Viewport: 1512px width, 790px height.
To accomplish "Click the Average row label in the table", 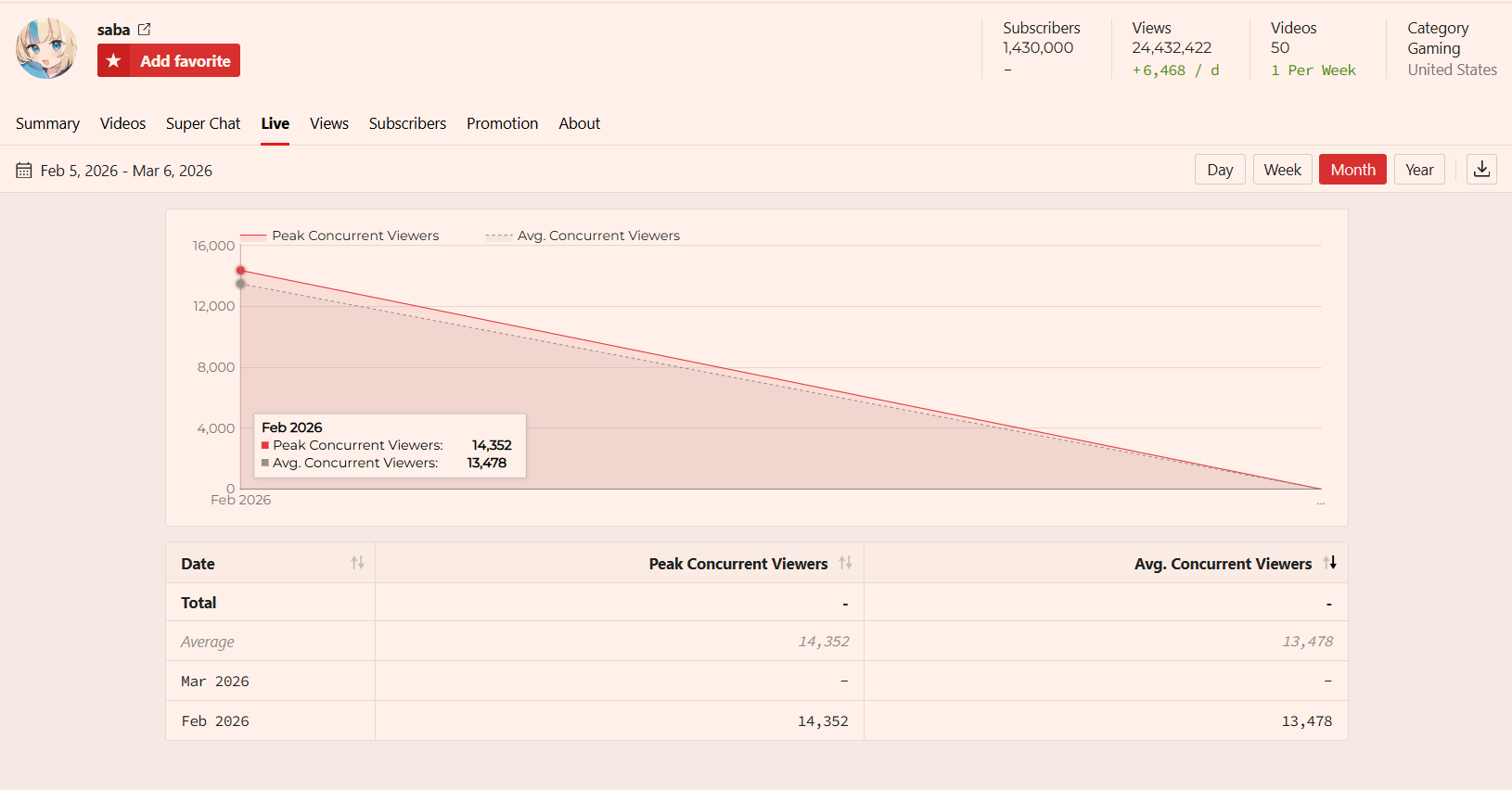I will click(x=208, y=642).
